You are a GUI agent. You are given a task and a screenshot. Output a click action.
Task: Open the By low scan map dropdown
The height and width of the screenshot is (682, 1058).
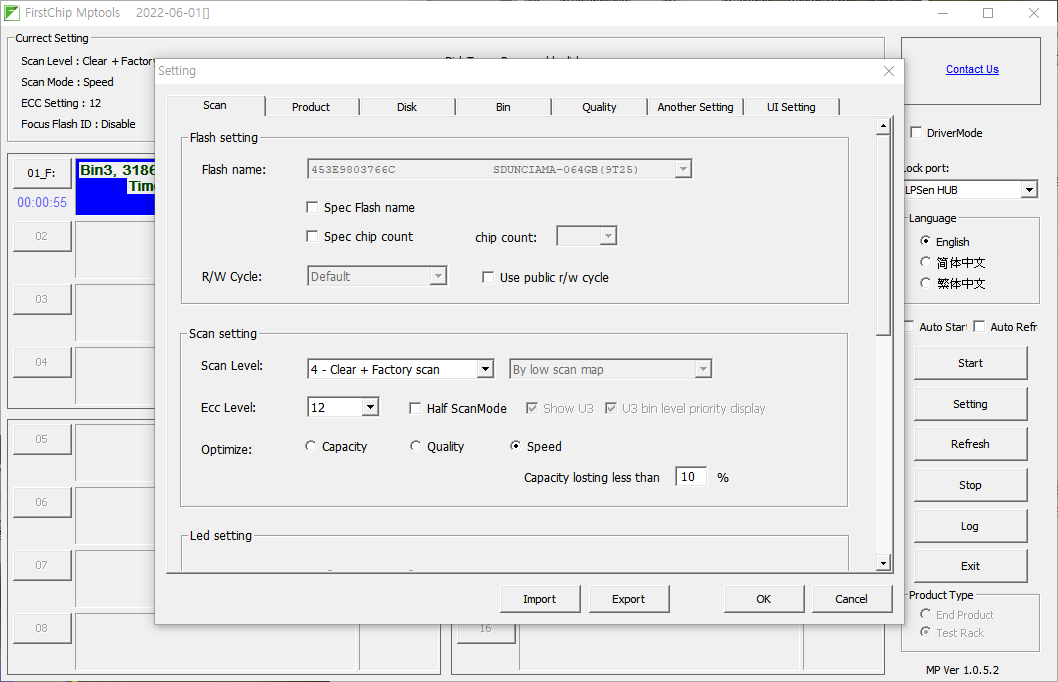tap(703, 369)
